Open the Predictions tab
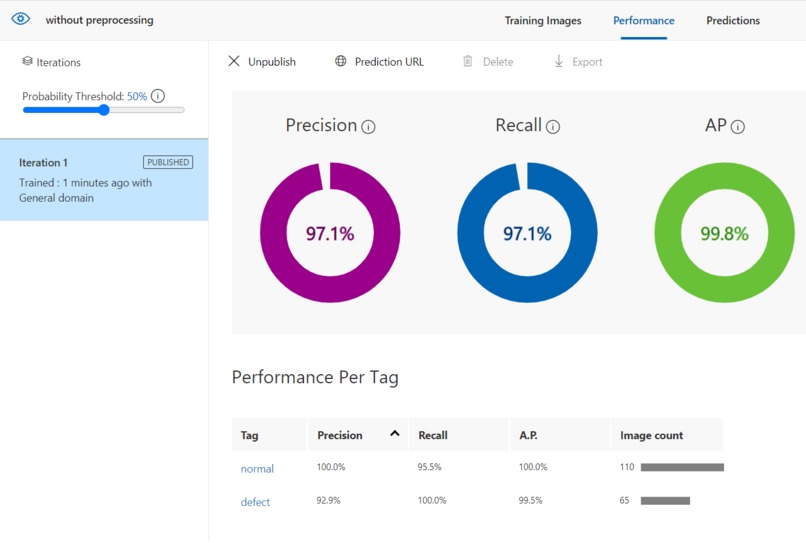The image size is (806, 543). click(x=732, y=21)
